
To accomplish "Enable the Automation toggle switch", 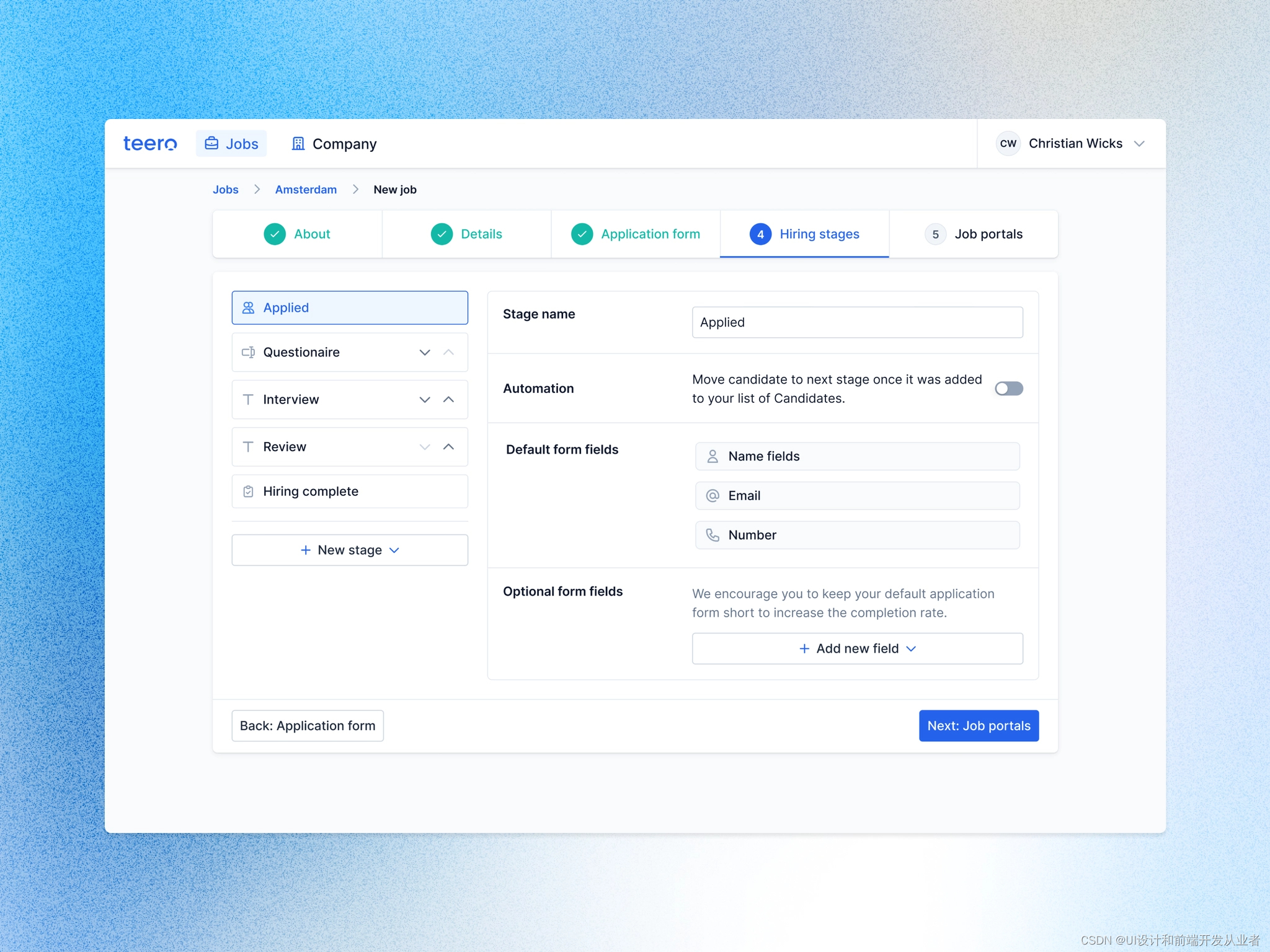I will (x=1008, y=389).
